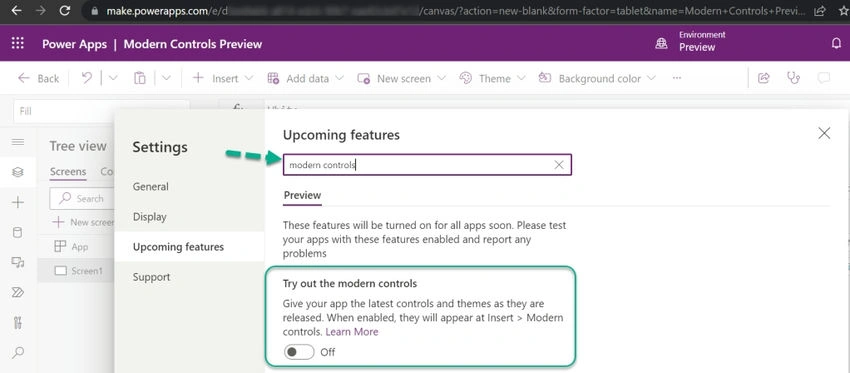Viewport: 850px width, 373px height.
Task: Open the Media icon in left rail
Action: 18,262
